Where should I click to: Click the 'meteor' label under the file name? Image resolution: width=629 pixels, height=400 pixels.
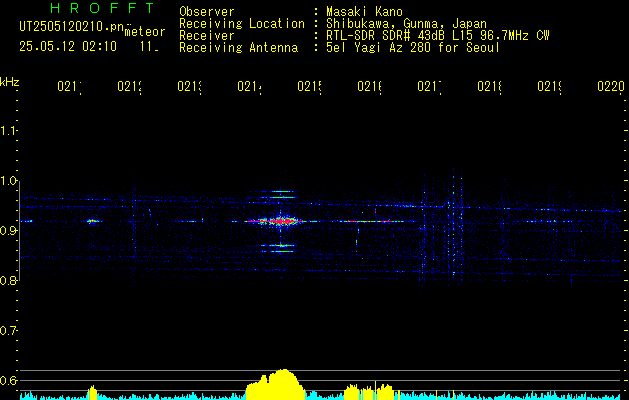point(145,32)
